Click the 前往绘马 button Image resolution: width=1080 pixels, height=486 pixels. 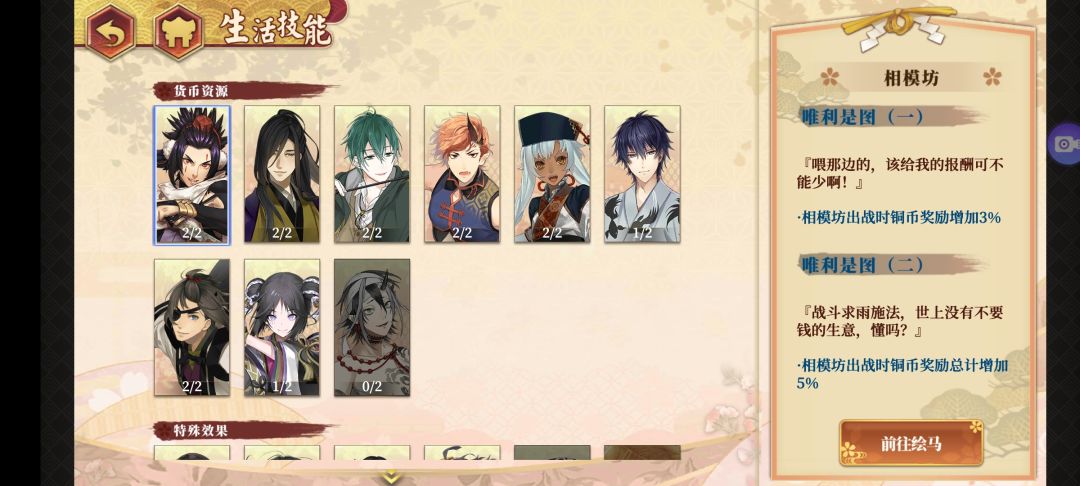(911, 443)
